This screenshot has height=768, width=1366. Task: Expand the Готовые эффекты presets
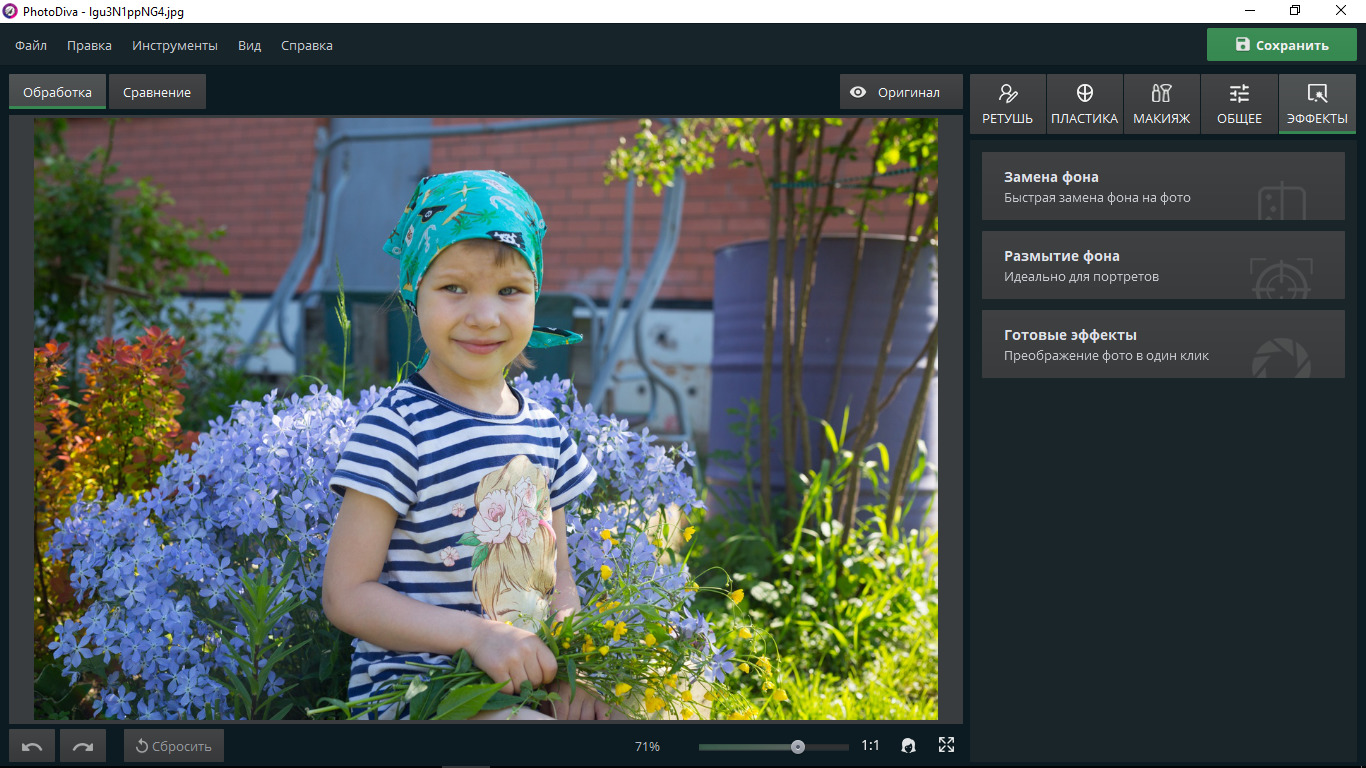[x=1162, y=344]
